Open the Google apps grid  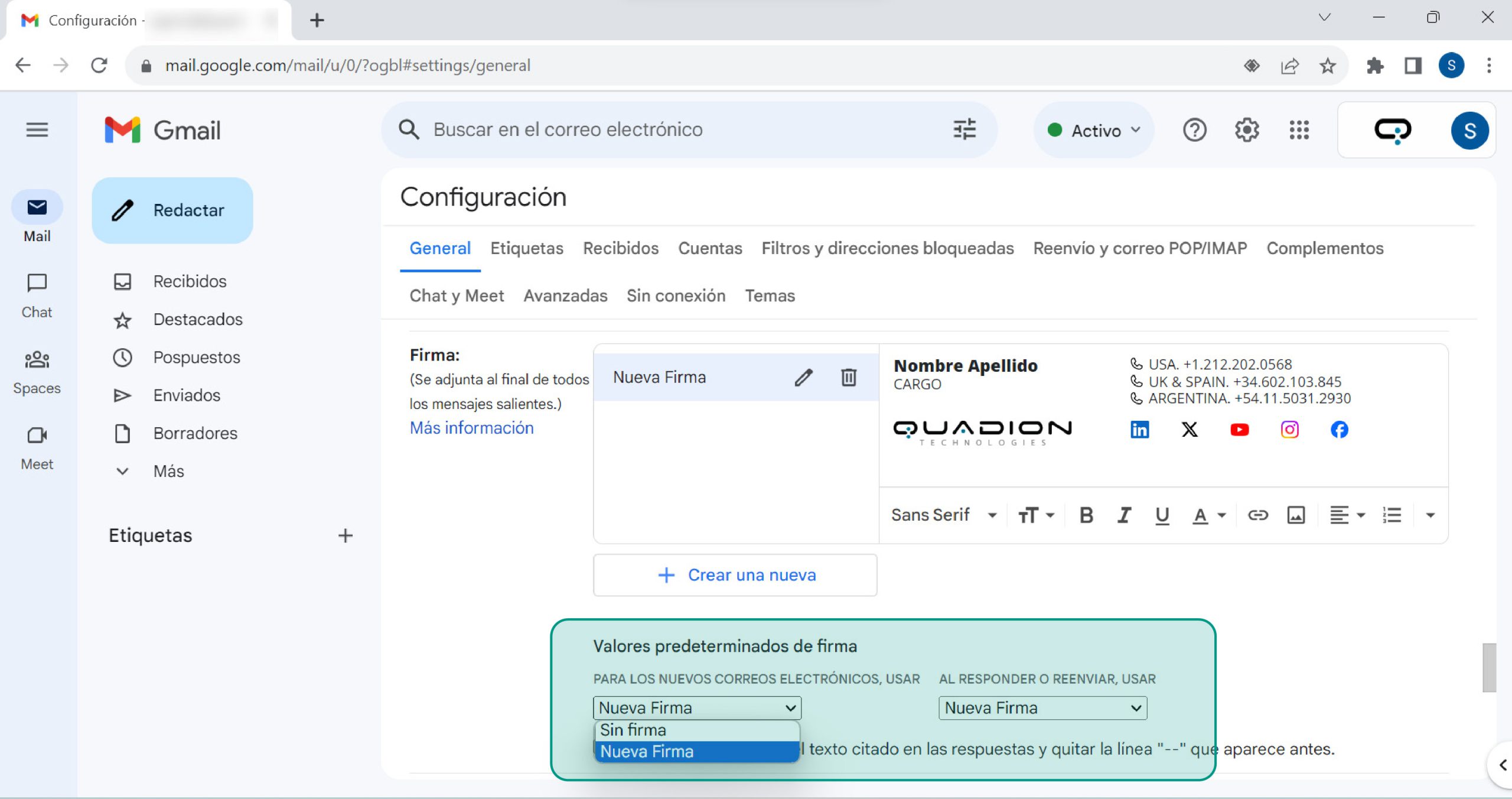pyautogui.click(x=1299, y=130)
